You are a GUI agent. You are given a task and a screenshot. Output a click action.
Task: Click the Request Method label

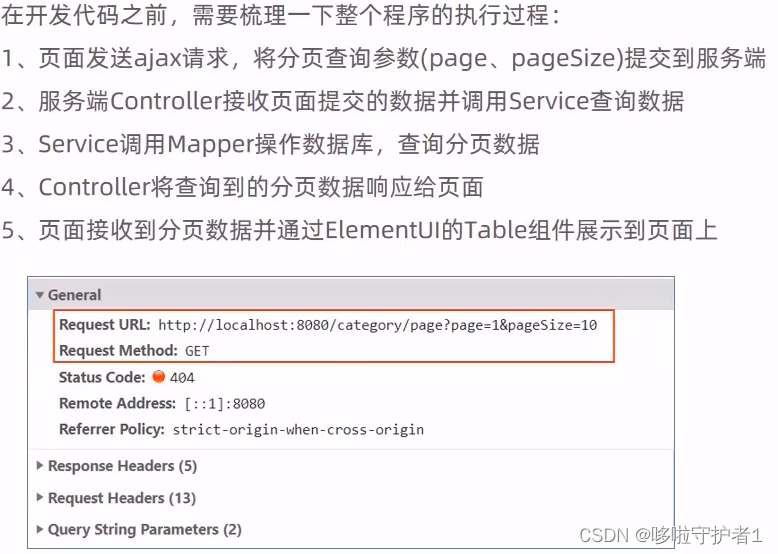pyautogui.click(x=118, y=351)
